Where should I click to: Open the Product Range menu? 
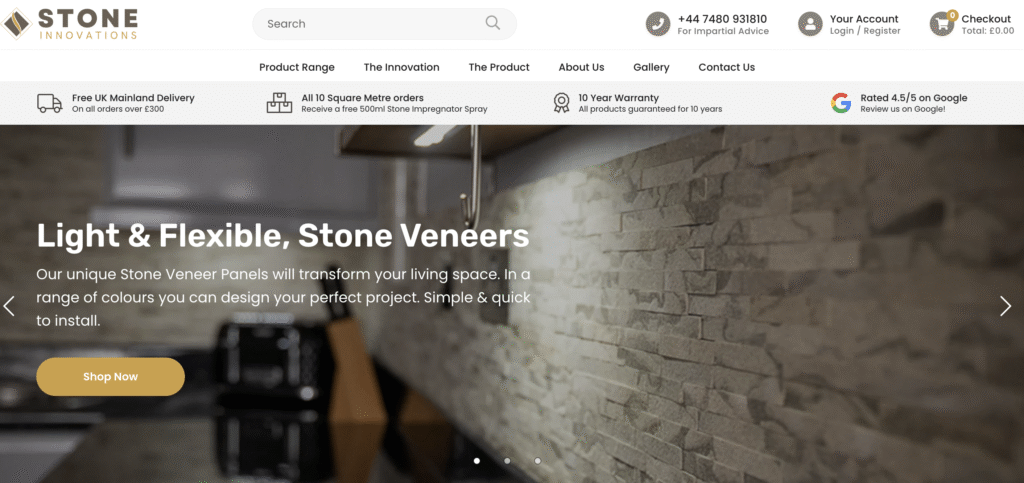(297, 67)
